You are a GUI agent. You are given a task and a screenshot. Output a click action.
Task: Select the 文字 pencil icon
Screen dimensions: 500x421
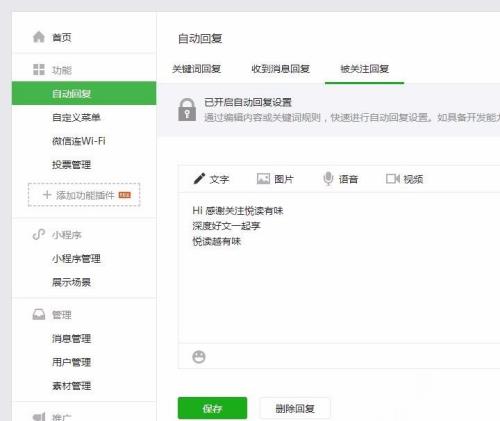pyautogui.click(x=199, y=179)
